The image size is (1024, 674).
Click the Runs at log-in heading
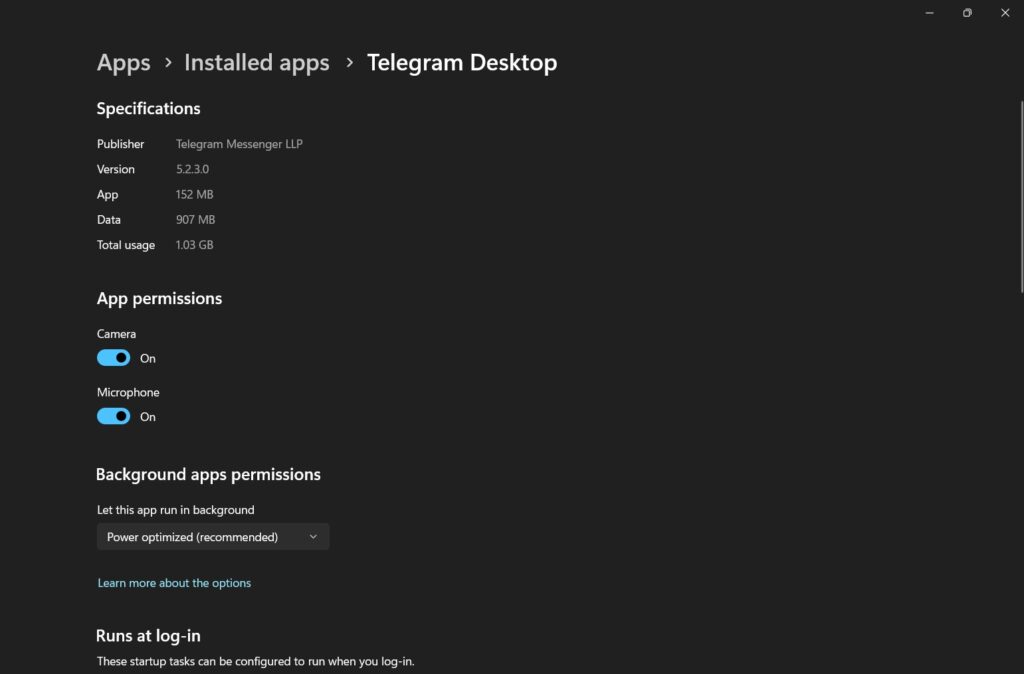148,635
